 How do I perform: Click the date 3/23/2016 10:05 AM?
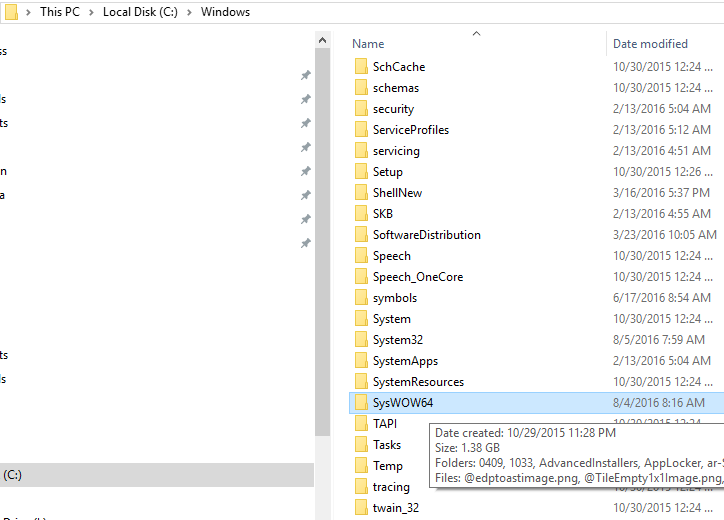(x=665, y=235)
